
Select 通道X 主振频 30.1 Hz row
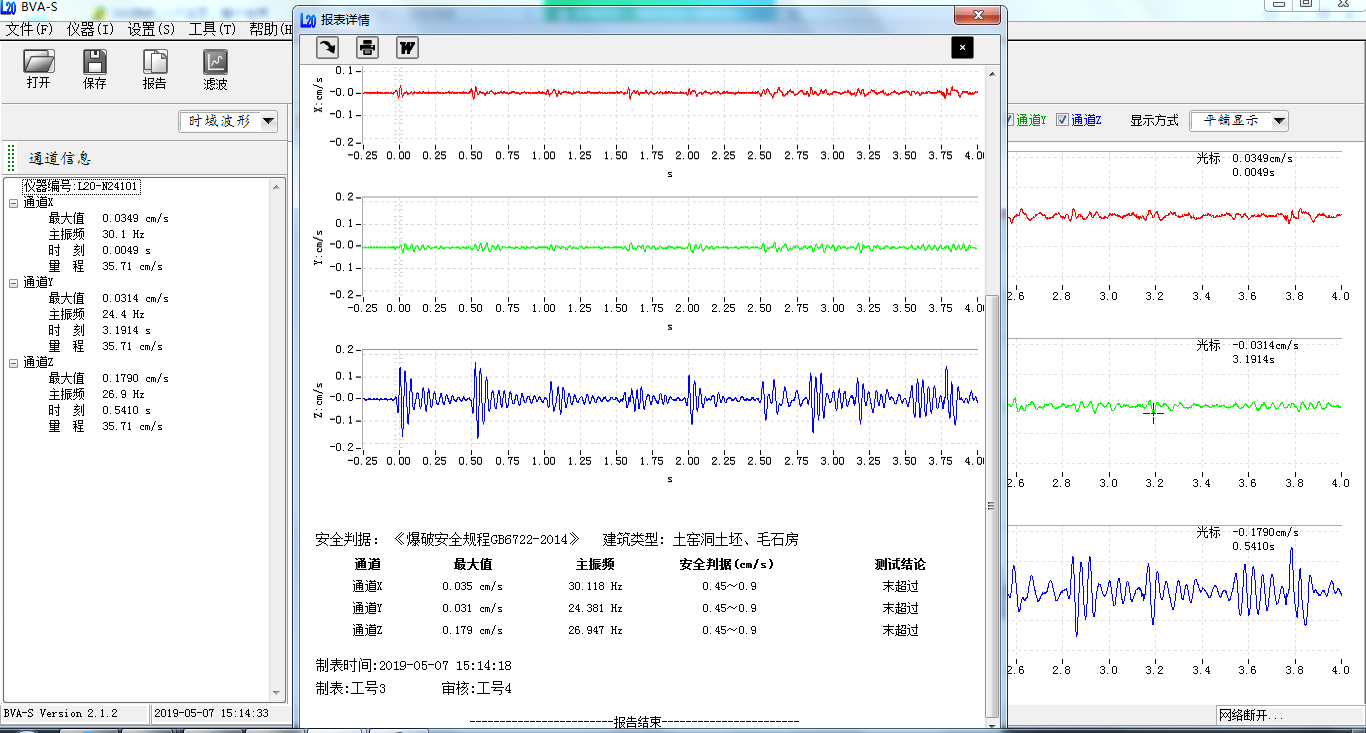pyautogui.click(x=96, y=234)
